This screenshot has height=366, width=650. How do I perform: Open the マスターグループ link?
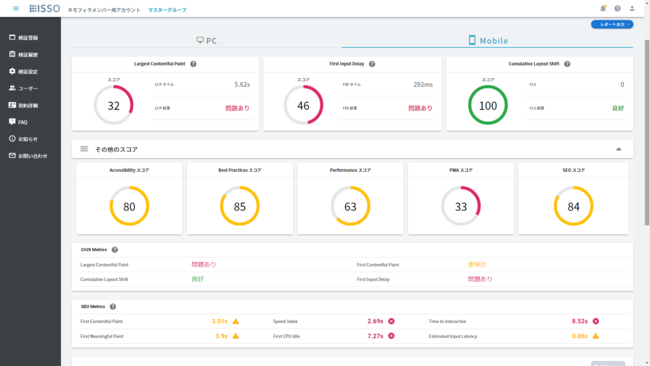click(167, 10)
